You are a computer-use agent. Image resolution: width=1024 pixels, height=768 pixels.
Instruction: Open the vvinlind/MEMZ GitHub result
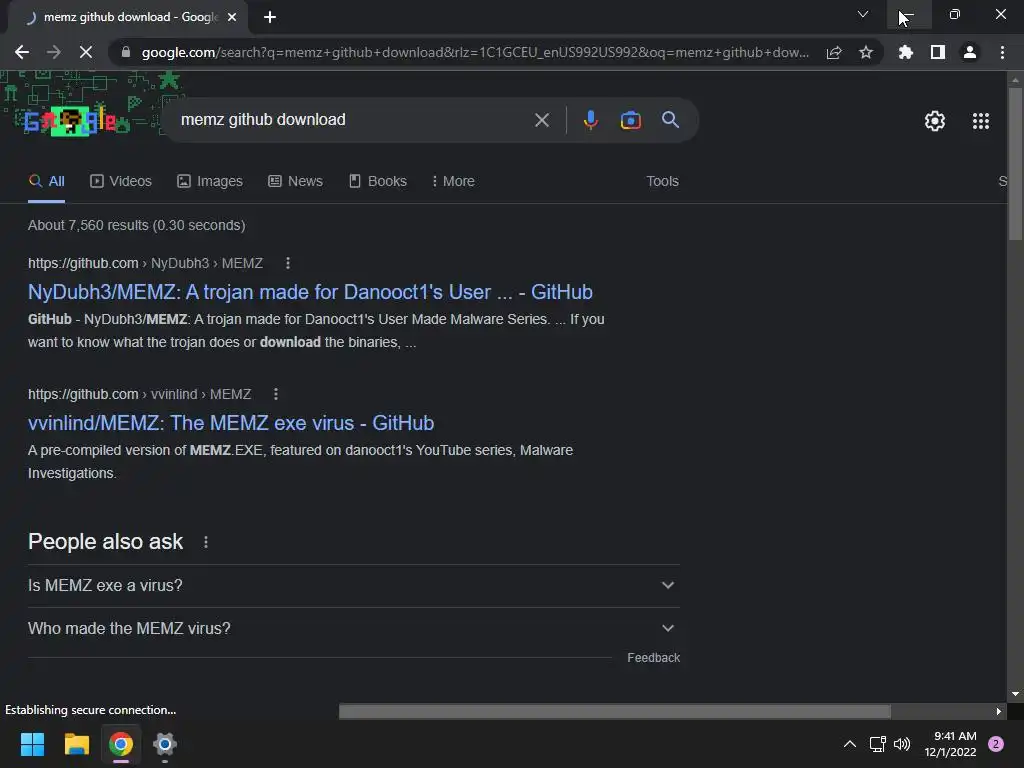point(231,423)
